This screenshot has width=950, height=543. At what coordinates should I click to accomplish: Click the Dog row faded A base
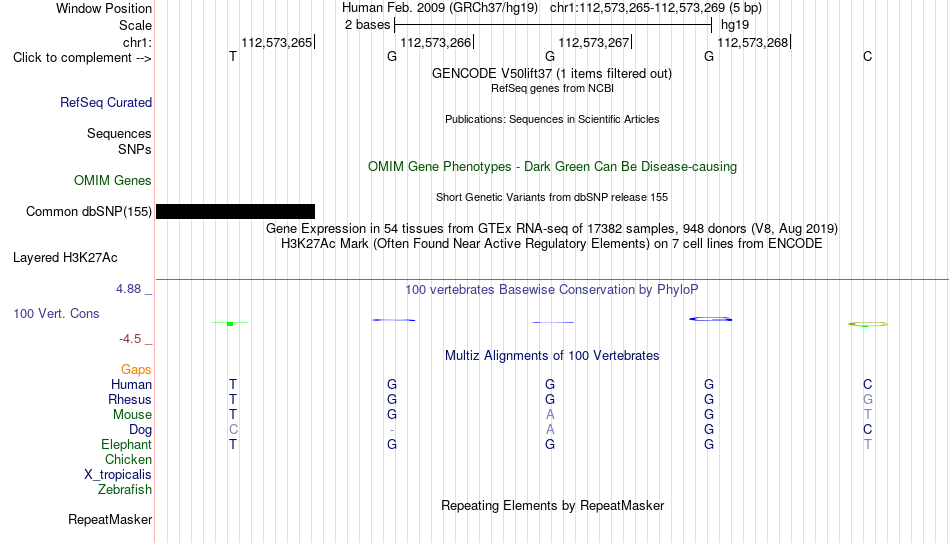pos(550,430)
